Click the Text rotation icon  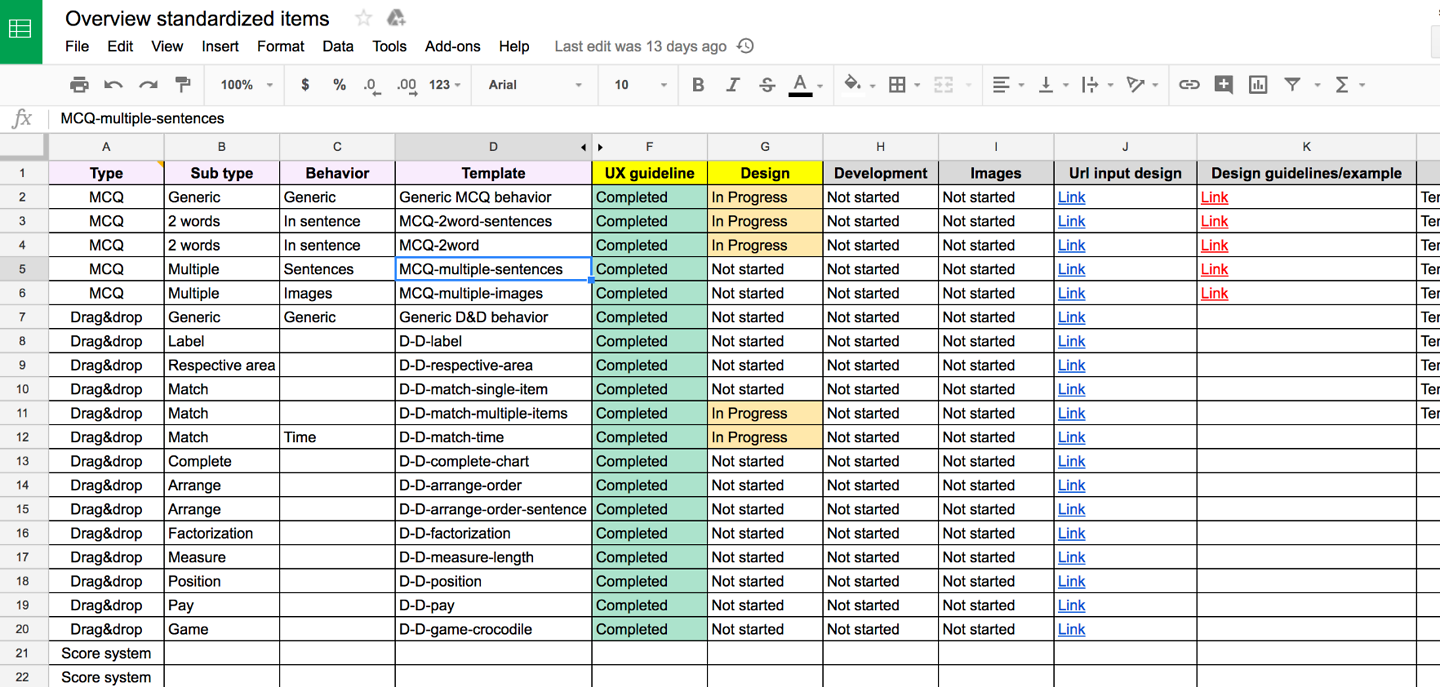click(x=1135, y=85)
